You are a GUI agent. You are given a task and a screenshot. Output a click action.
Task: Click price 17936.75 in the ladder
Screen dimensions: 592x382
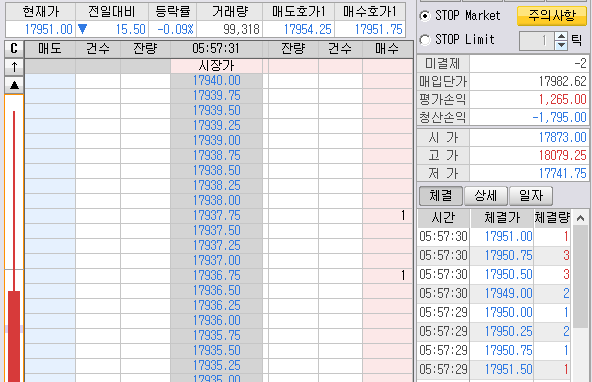tap(216, 276)
